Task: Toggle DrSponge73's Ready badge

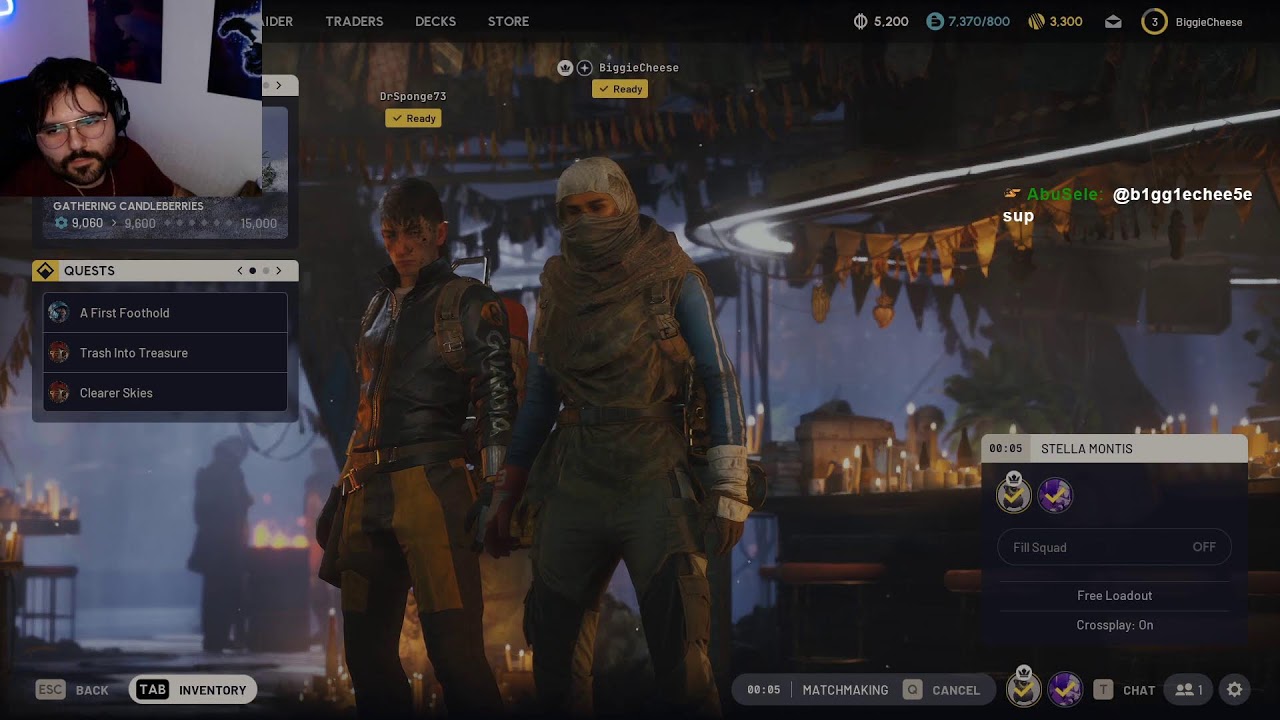Action: coord(413,118)
